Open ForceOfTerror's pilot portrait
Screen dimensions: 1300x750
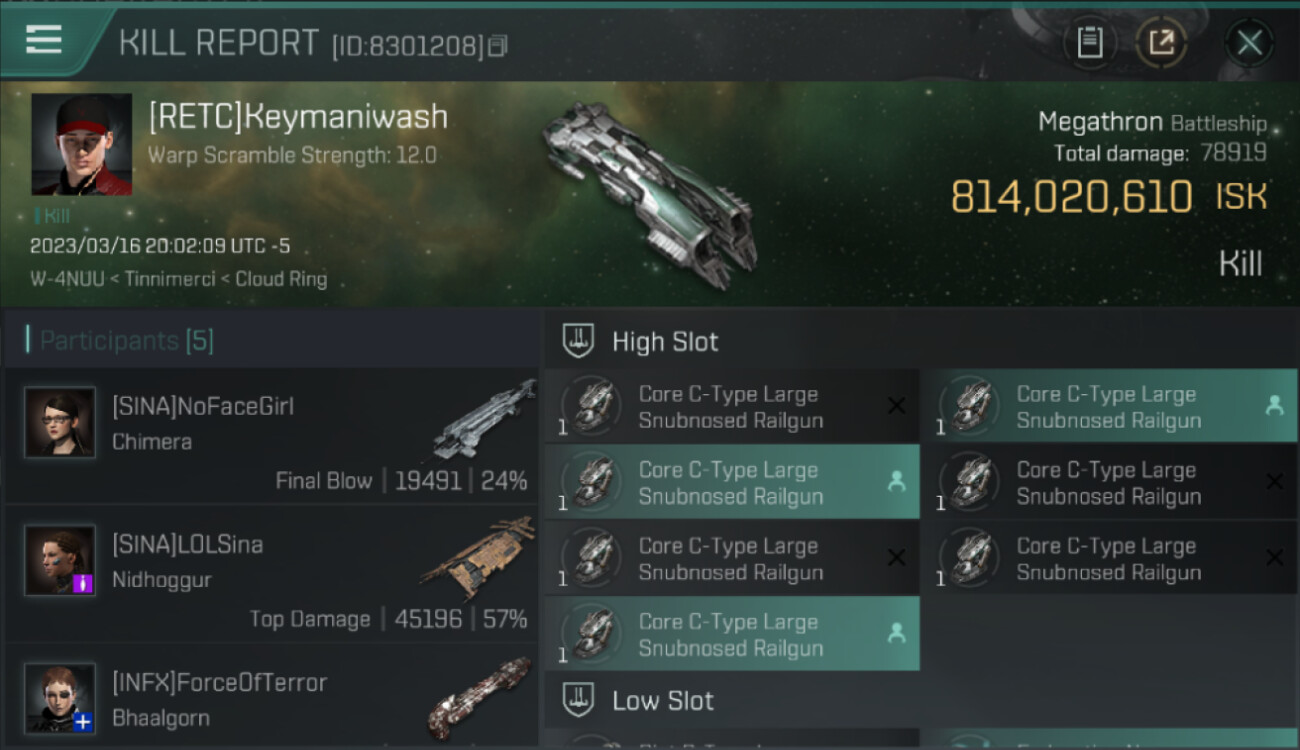[60, 698]
